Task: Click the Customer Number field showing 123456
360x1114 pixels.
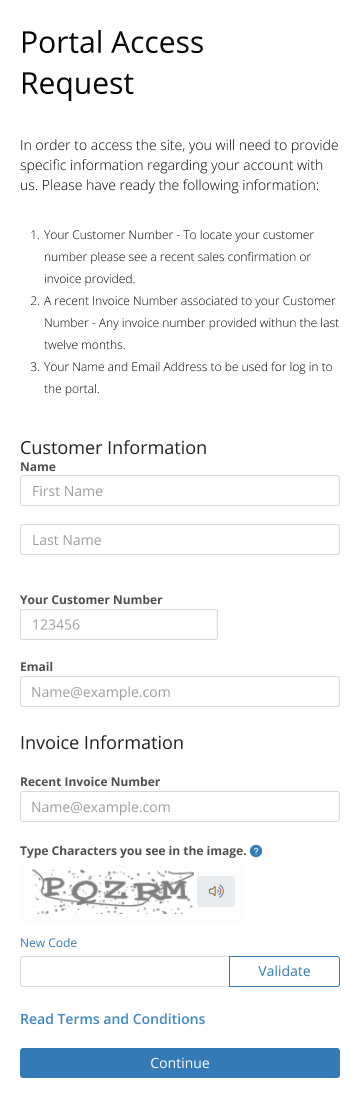Action: pos(119,624)
